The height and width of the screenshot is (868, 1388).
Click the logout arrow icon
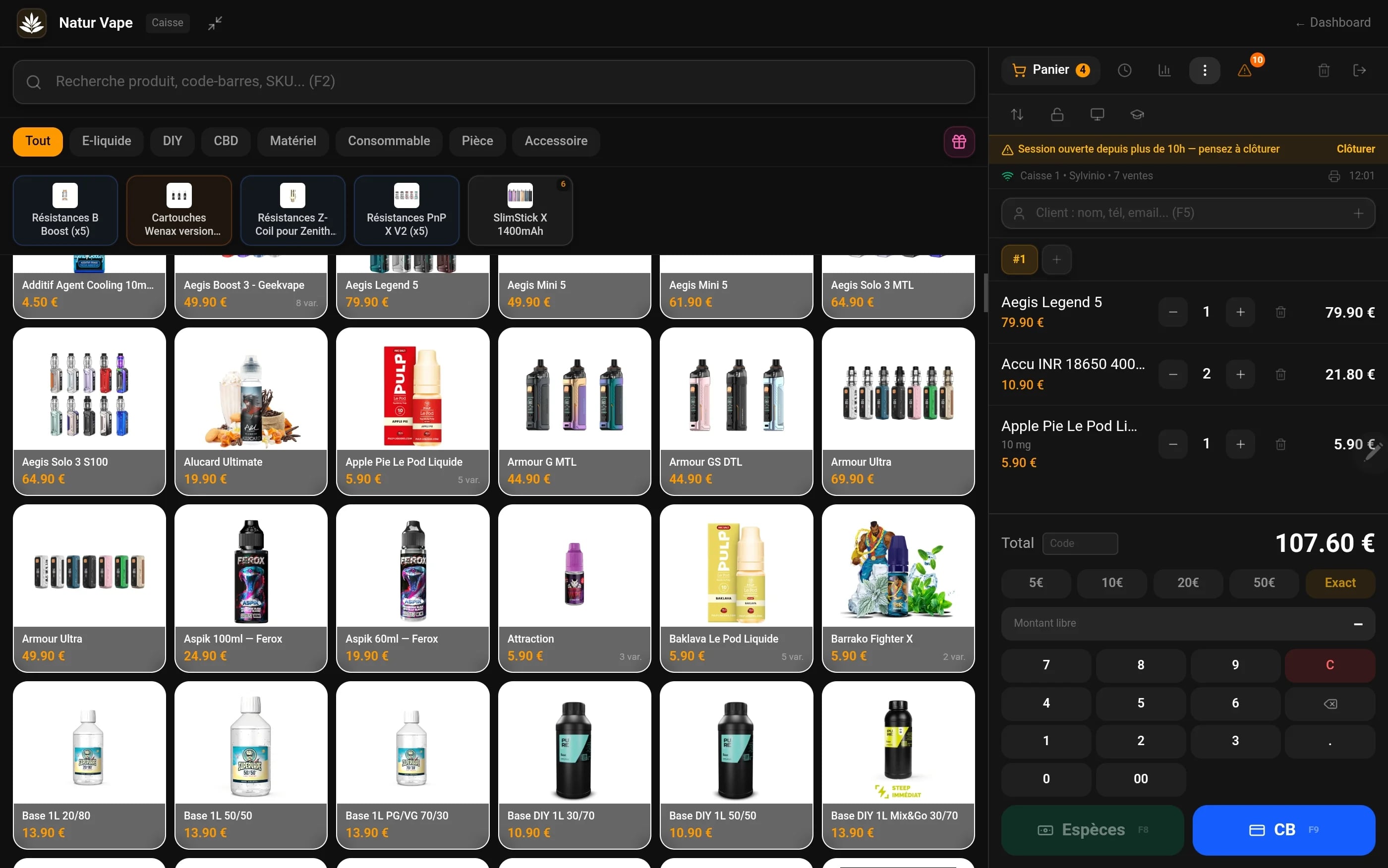1359,70
